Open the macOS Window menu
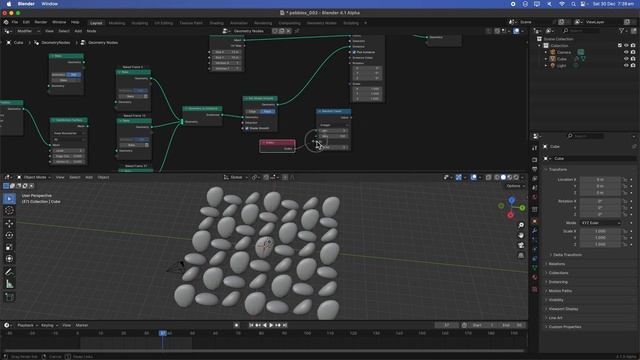This screenshot has width=640, height=360. click(x=50, y=4)
